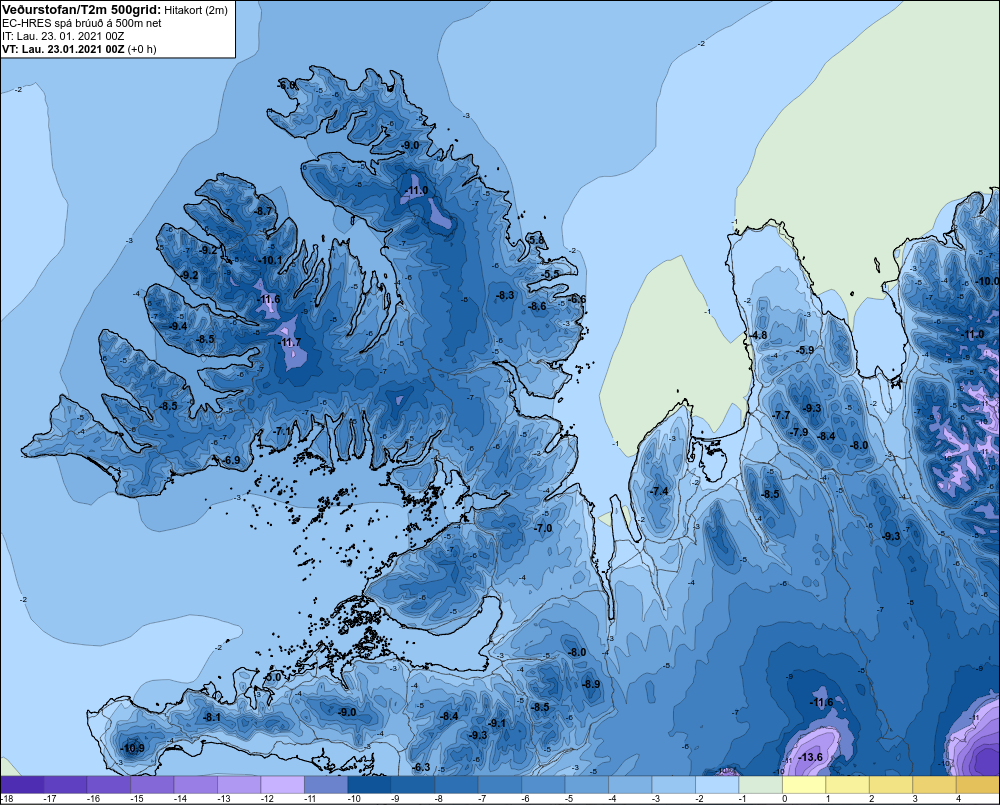
Task: Click the -5.9 temperature label
Action: click(x=805, y=350)
